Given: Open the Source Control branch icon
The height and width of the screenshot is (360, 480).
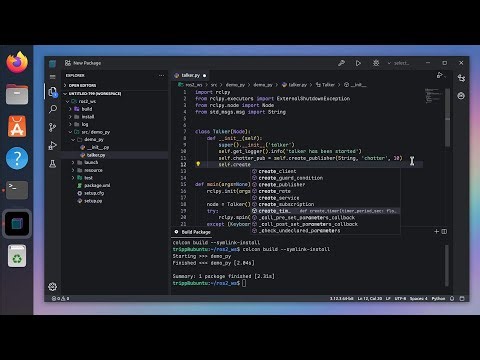Looking at the screenshot, I should pos(53,127).
